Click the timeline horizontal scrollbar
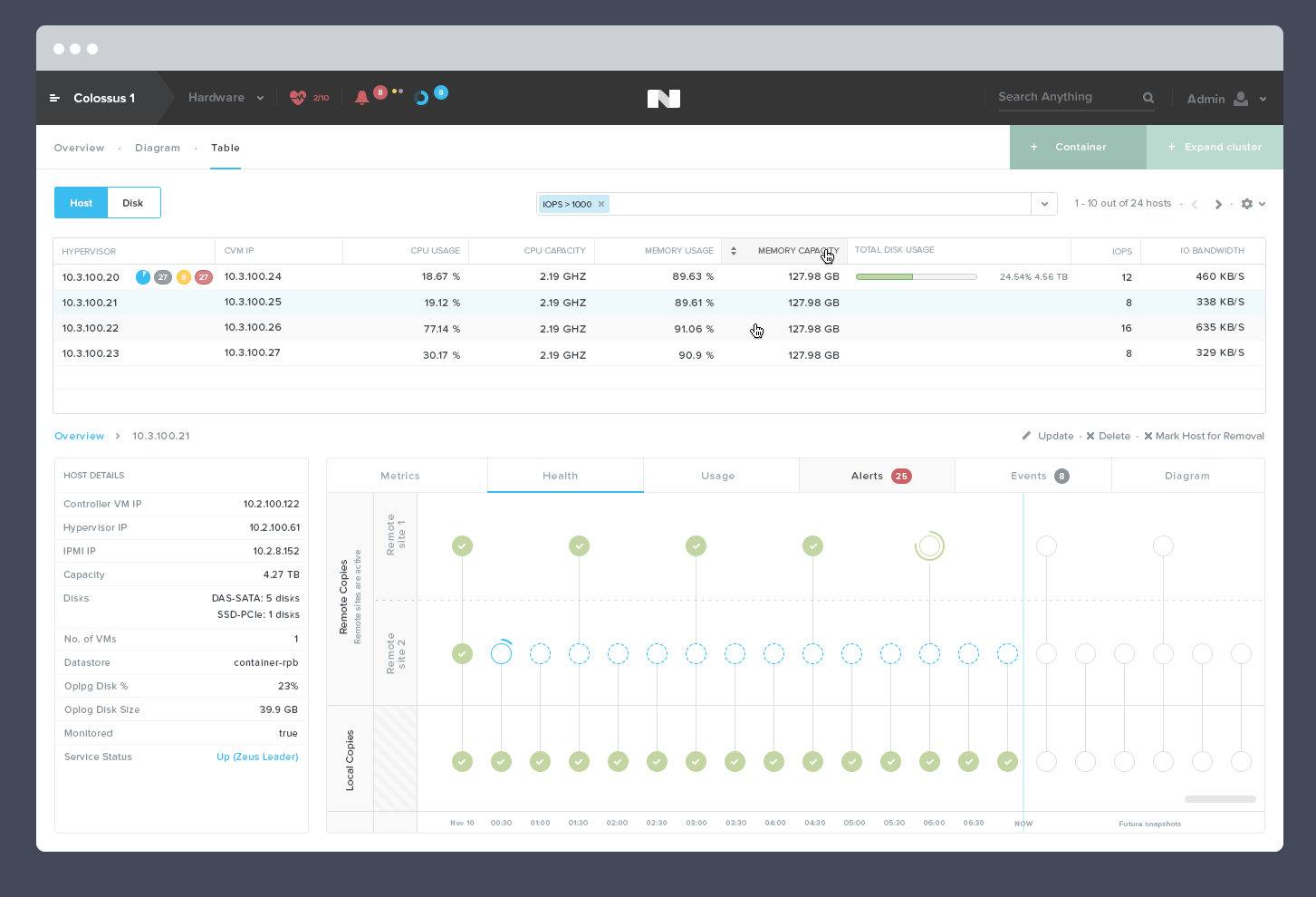This screenshot has width=1316, height=897. click(x=1220, y=799)
